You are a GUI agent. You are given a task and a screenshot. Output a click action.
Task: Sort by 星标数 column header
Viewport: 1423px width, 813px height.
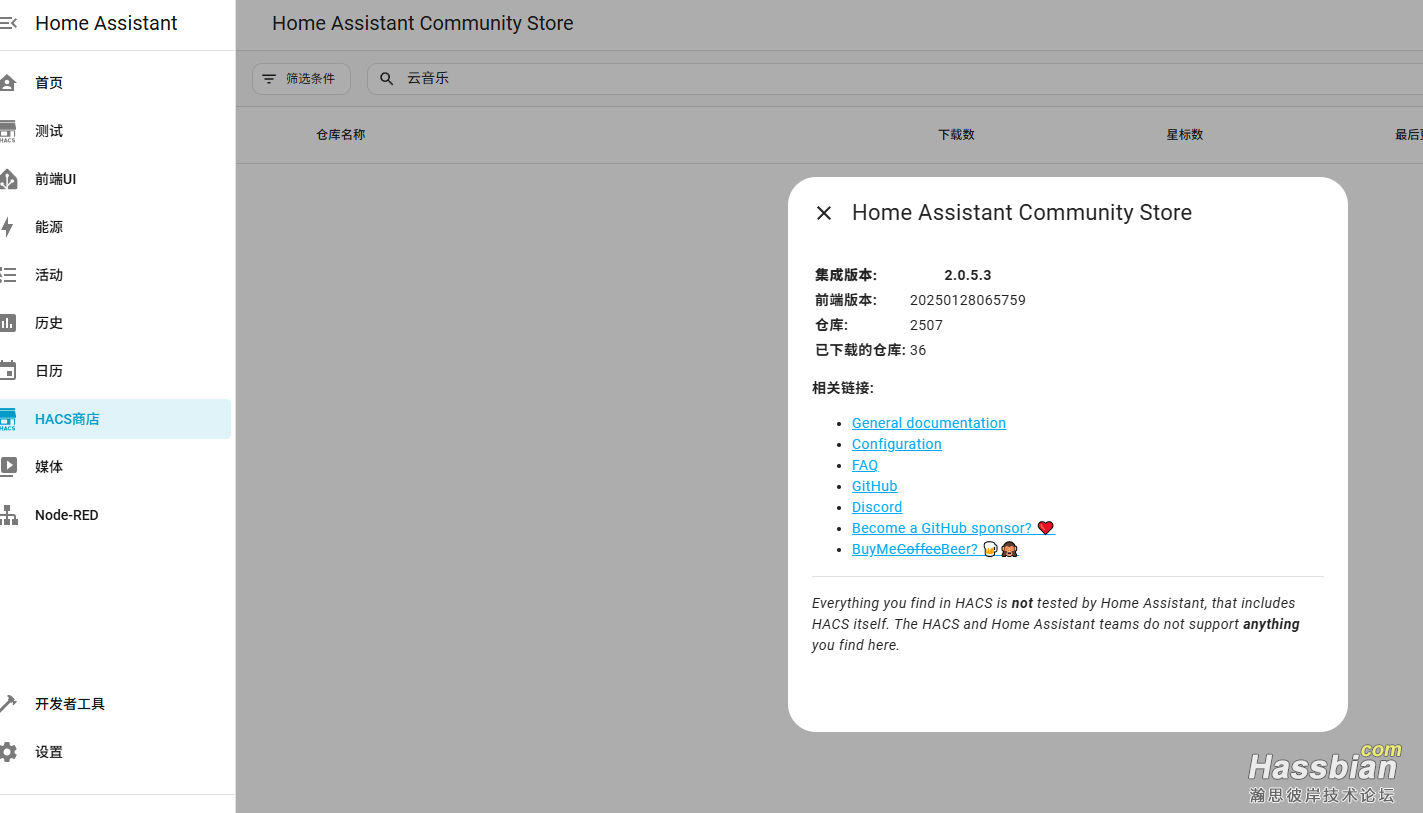coord(1183,135)
